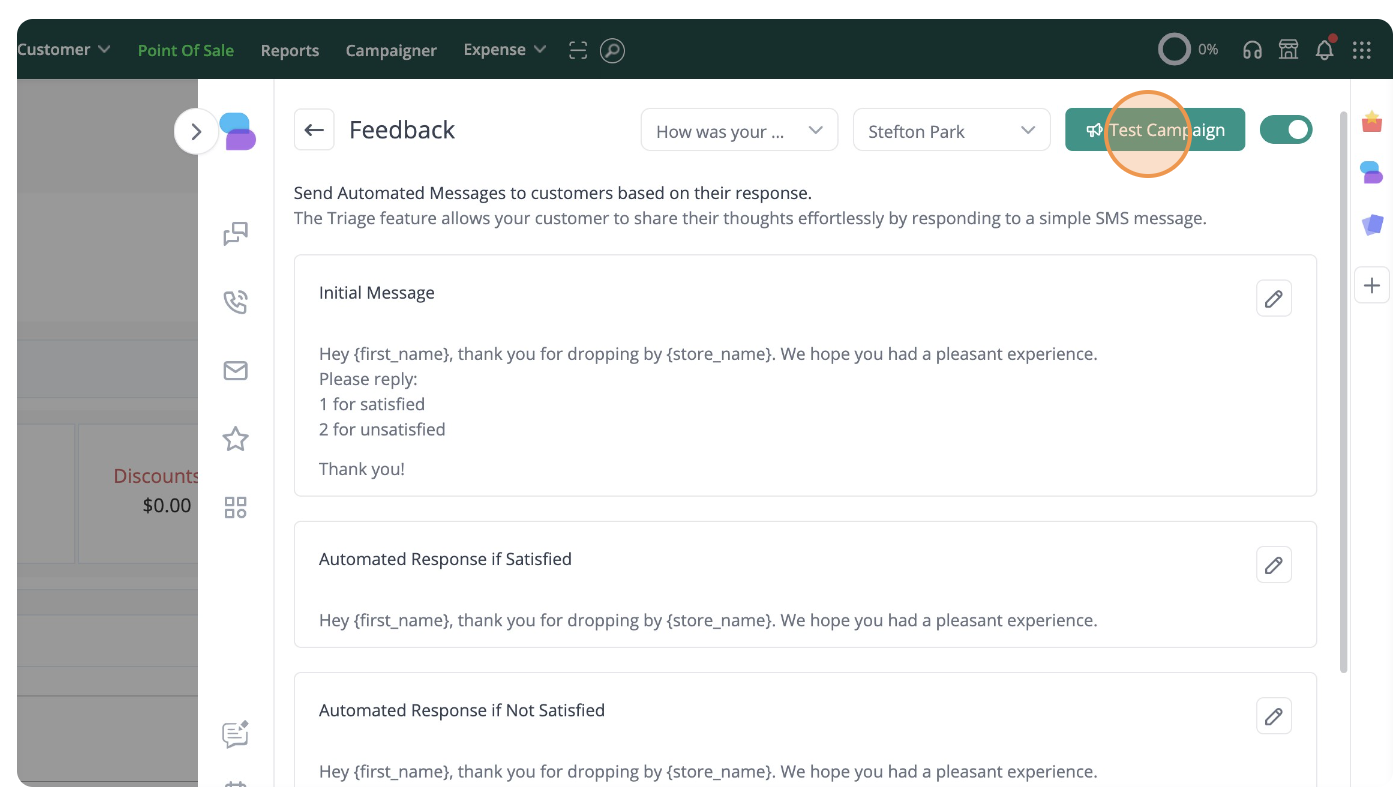Expand the collapsed side panel chevron
Screen dimensions: 1398x808
(196, 132)
